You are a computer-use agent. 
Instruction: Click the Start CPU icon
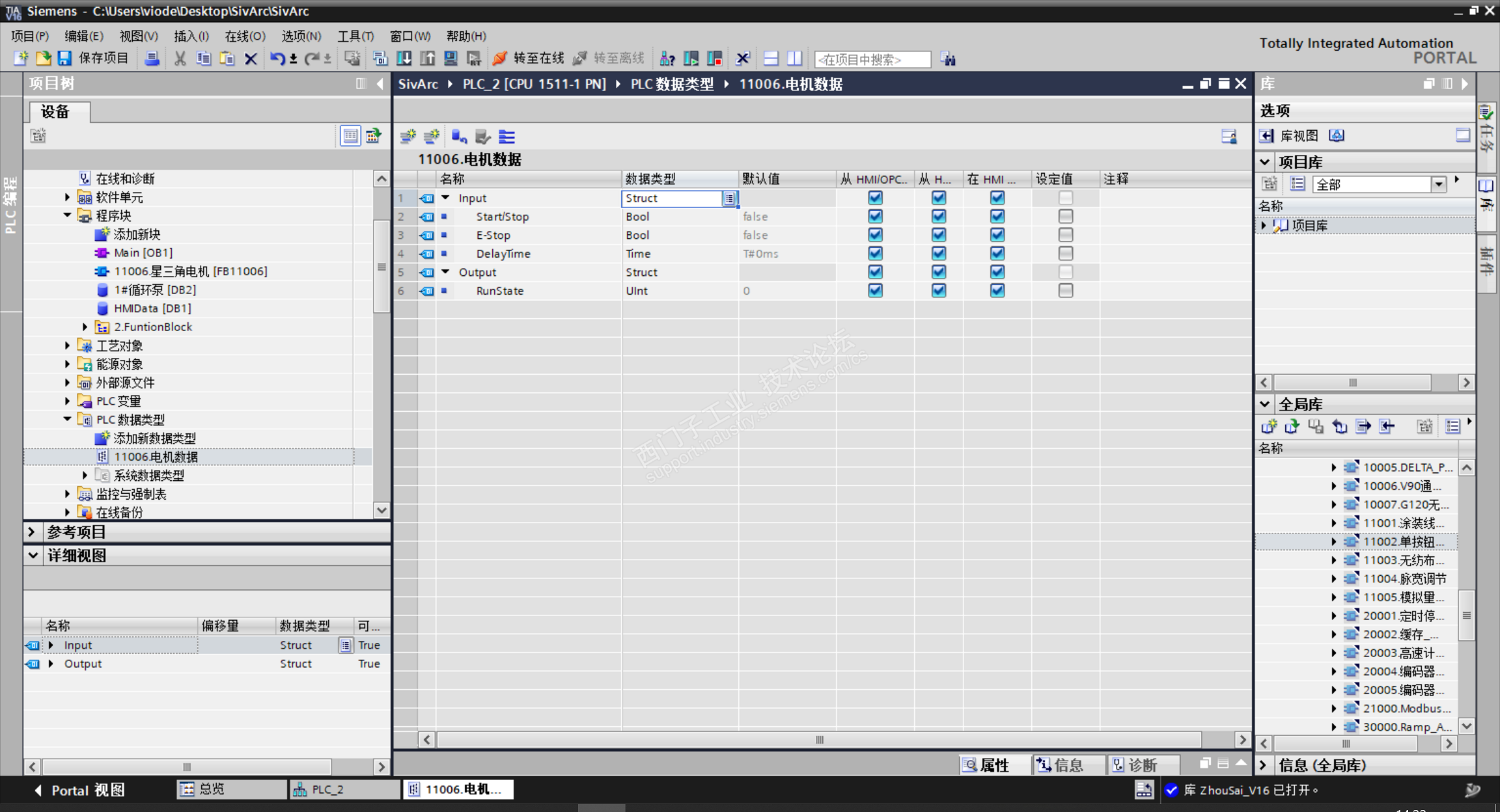click(691, 59)
